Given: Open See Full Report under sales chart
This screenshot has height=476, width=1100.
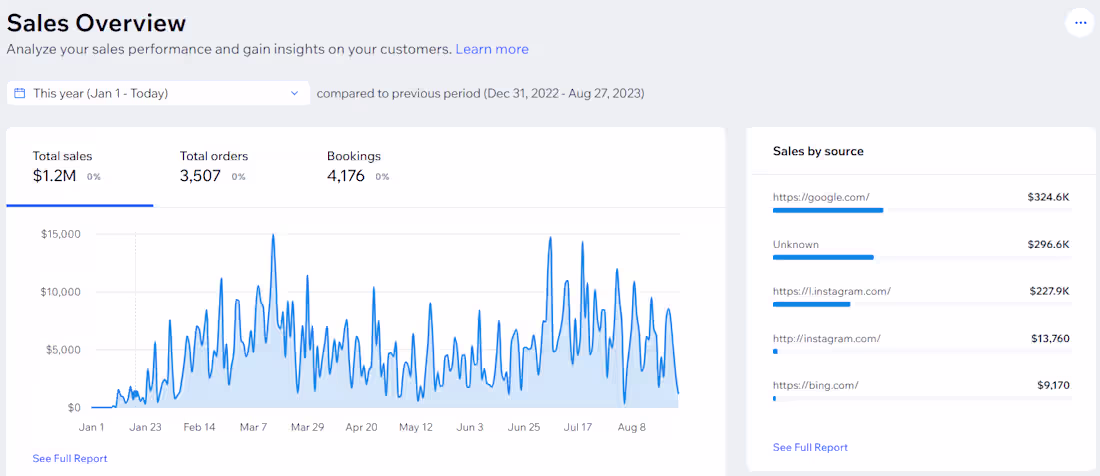Looking at the screenshot, I should 69,458.
